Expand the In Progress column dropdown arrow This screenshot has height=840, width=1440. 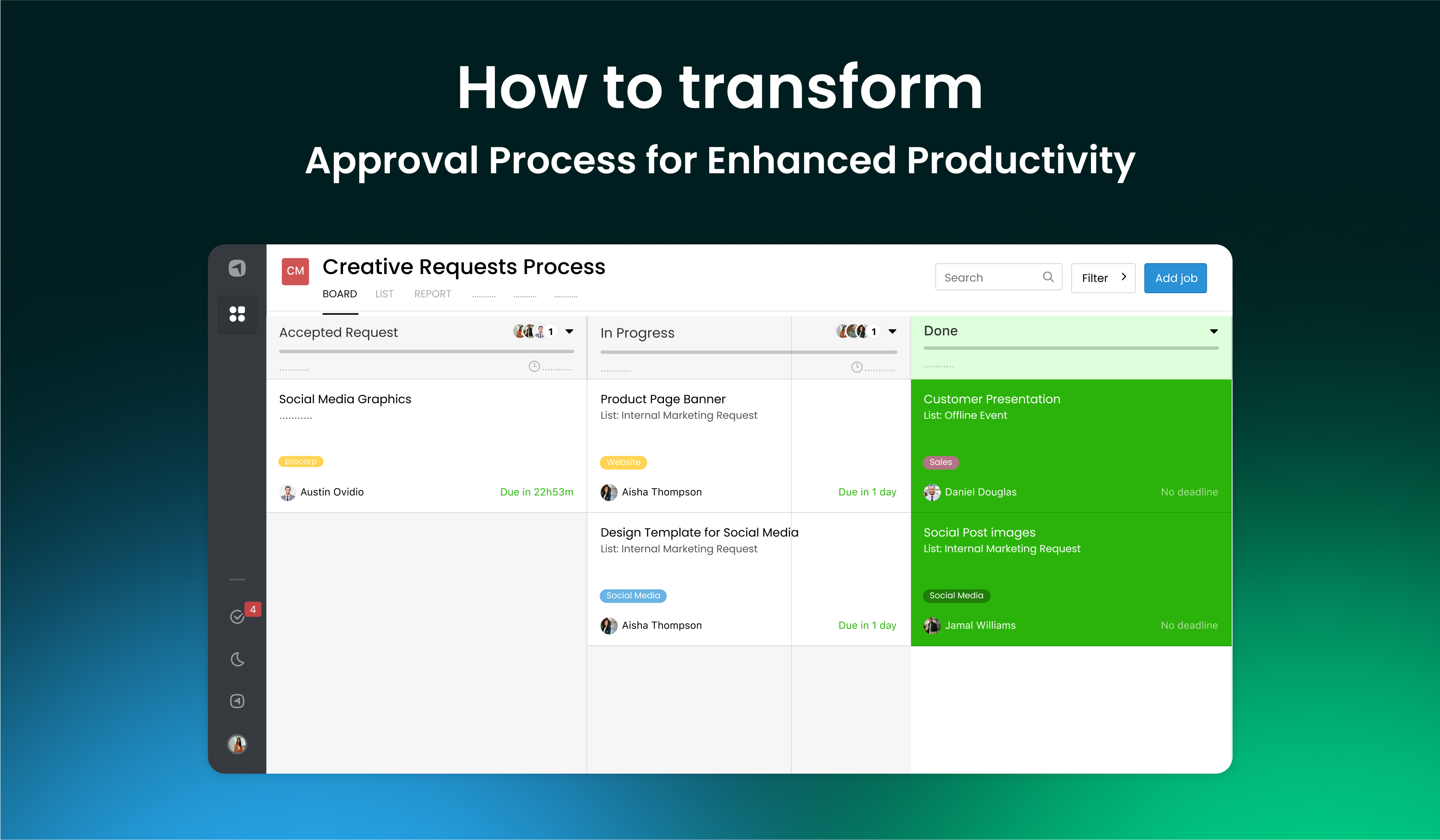(x=893, y=331)
